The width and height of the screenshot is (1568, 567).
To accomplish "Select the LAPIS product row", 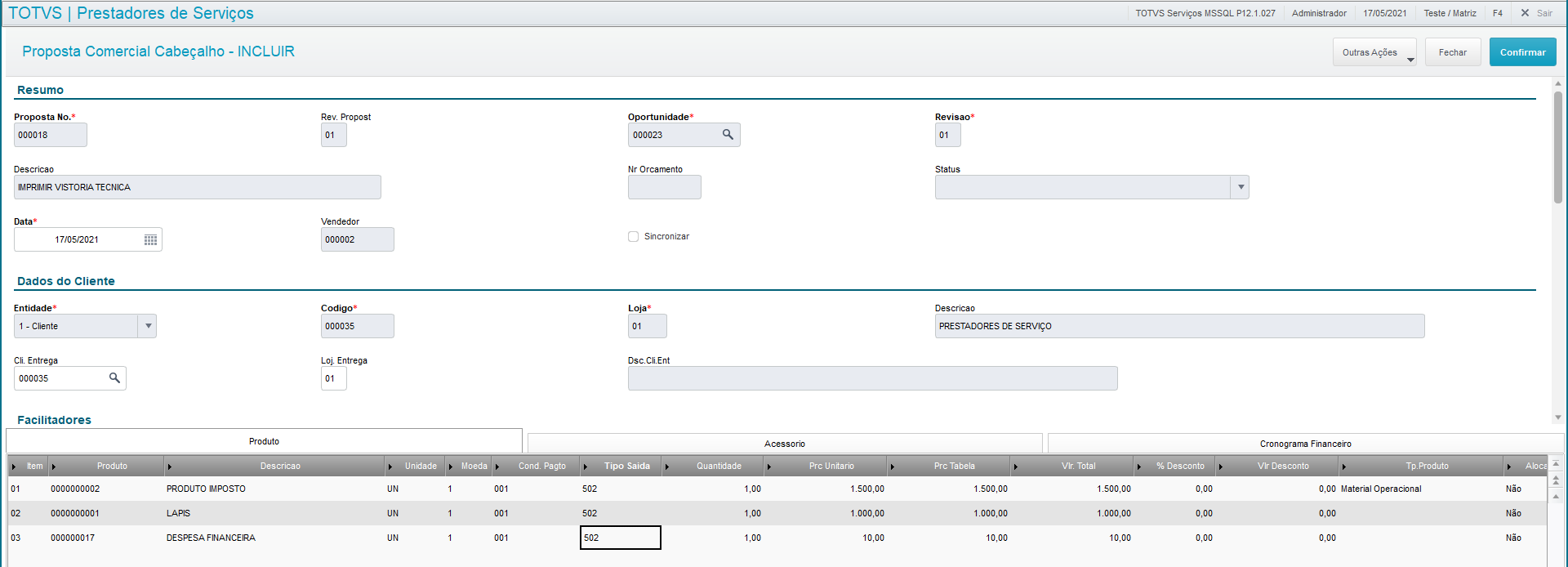I will coord(776,513).
